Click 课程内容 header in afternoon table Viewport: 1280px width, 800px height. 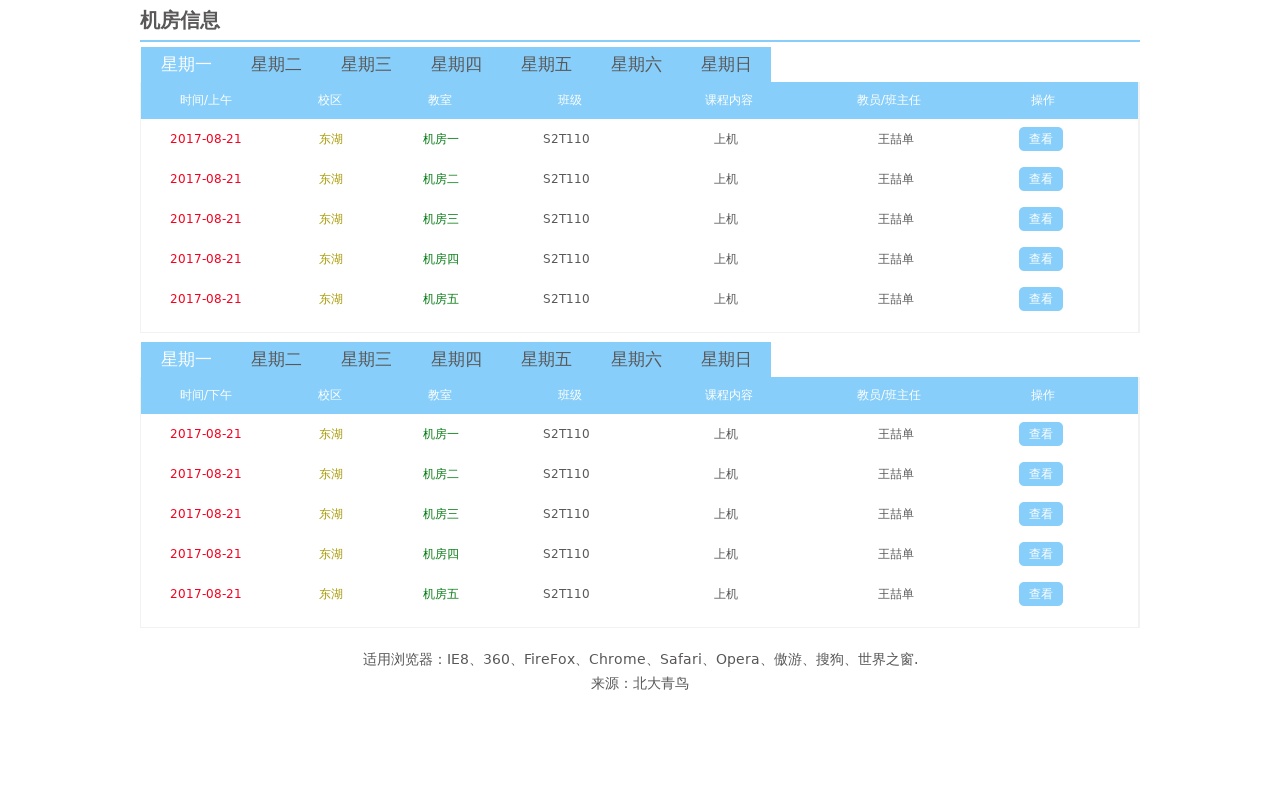click(x=729, y=395)
